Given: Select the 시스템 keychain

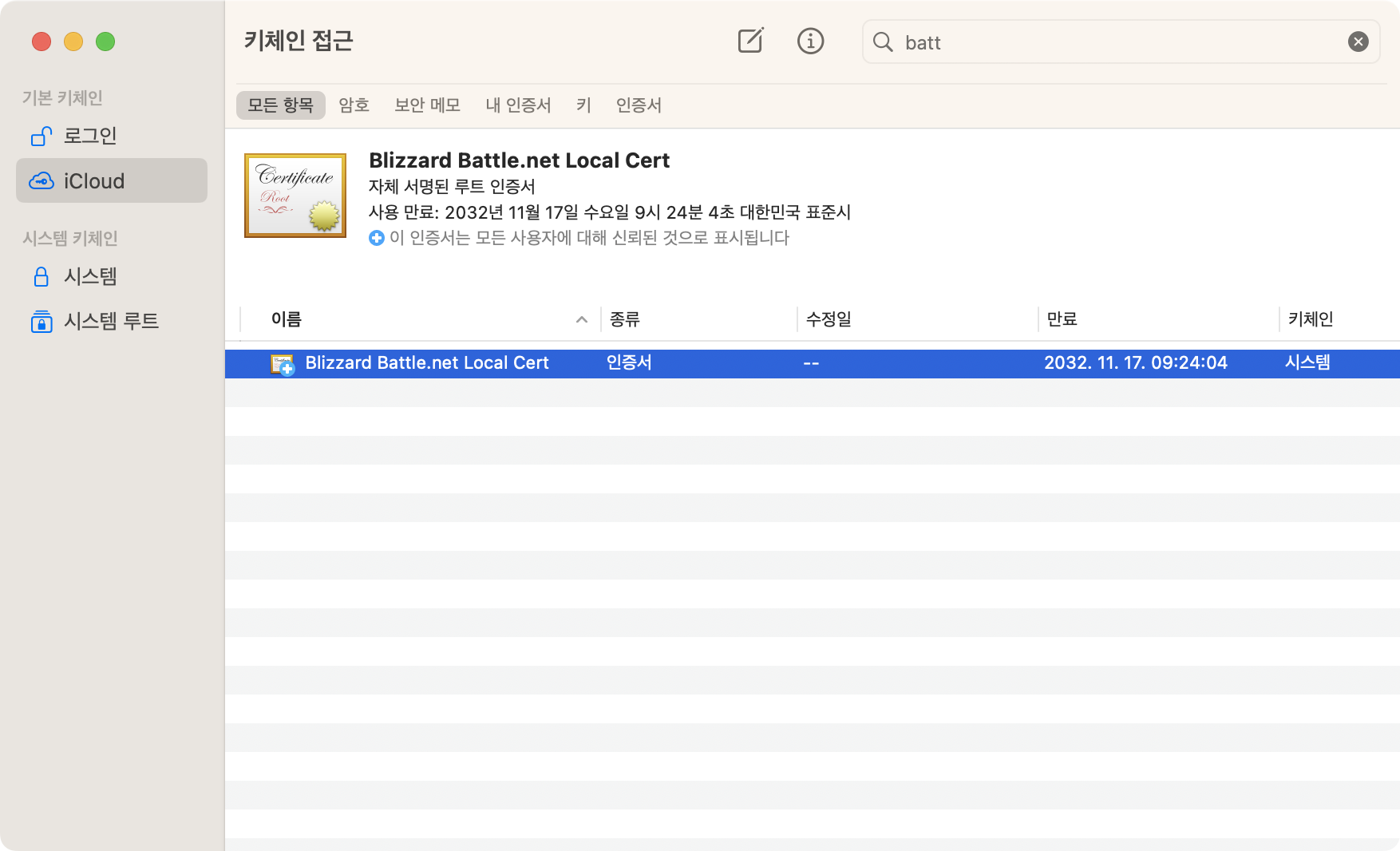Looking at the screenshot, I should tap(112, 276).
